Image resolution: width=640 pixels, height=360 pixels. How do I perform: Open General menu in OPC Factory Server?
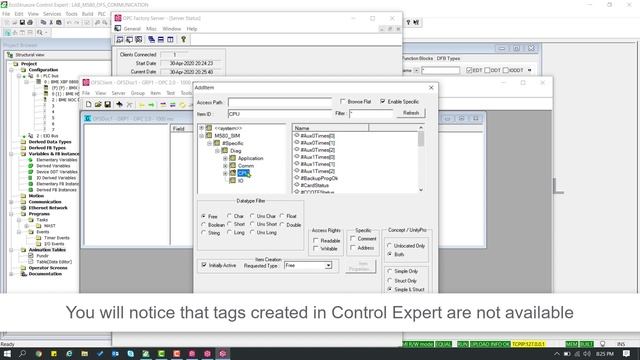[132, 29]
